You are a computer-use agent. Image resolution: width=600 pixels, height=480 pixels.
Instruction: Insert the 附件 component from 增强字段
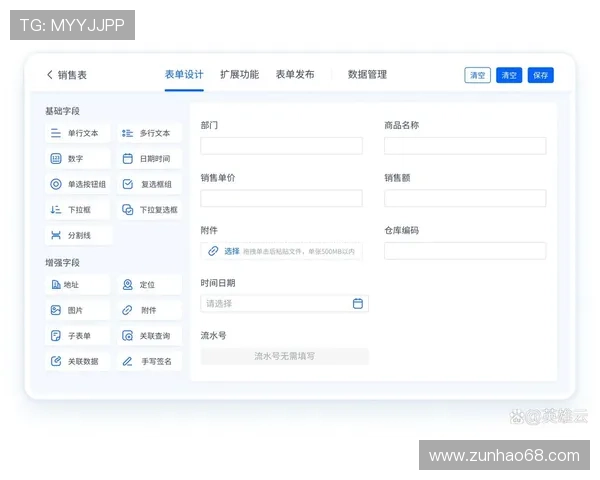(150, 310)
